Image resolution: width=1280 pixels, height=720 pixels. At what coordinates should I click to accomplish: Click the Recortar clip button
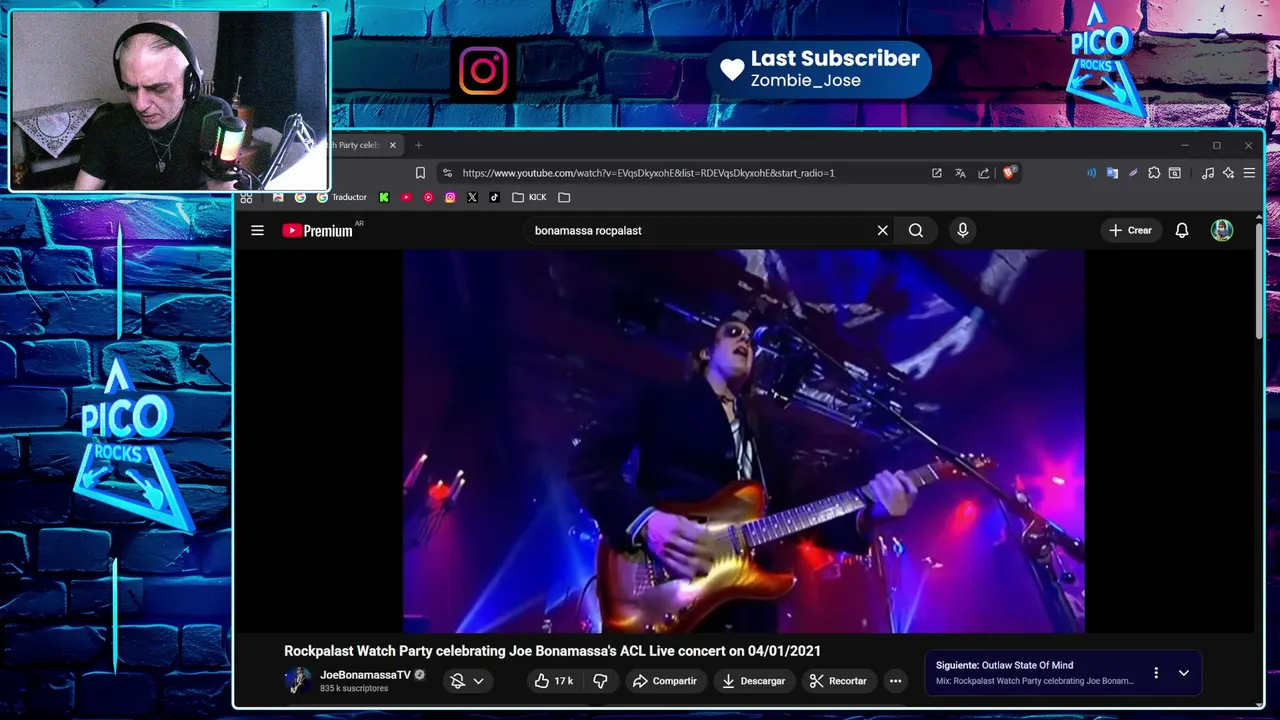pyautogui.click(x=838, y=681)
